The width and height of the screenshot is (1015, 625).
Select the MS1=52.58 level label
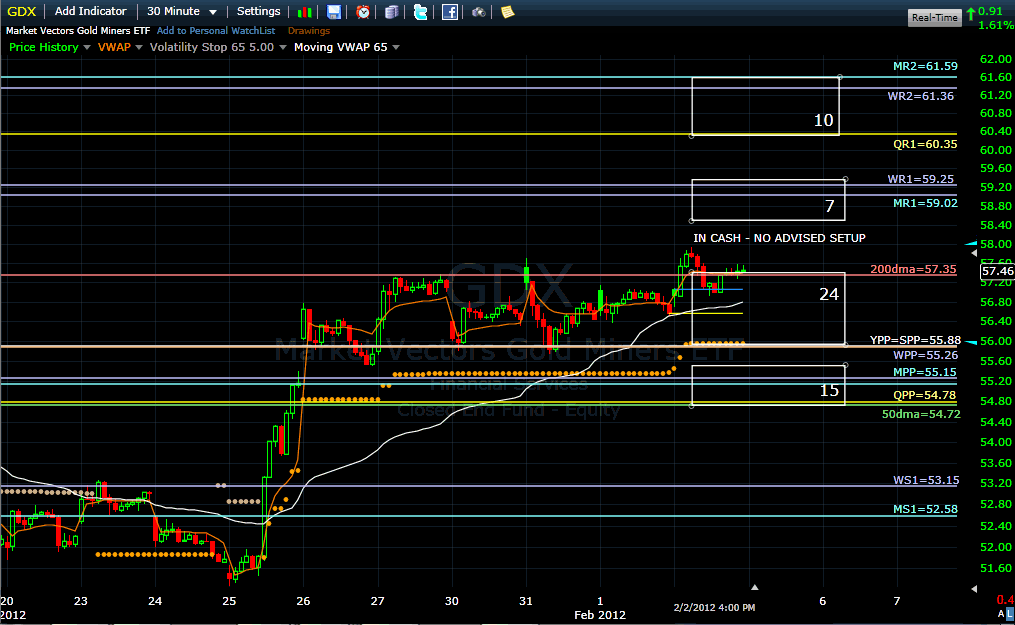click(925, 509)
